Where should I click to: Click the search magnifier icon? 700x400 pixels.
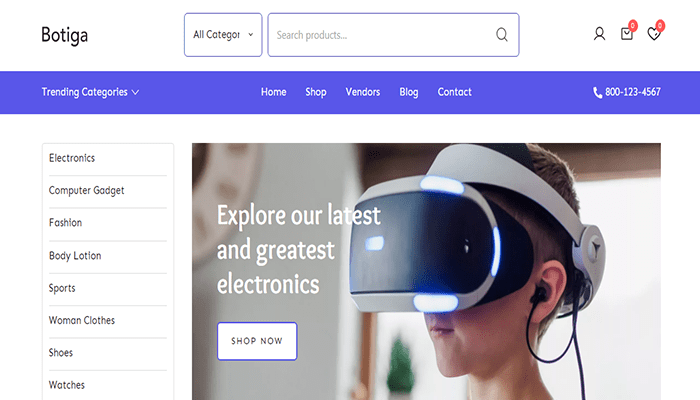[x=502, y=35]
